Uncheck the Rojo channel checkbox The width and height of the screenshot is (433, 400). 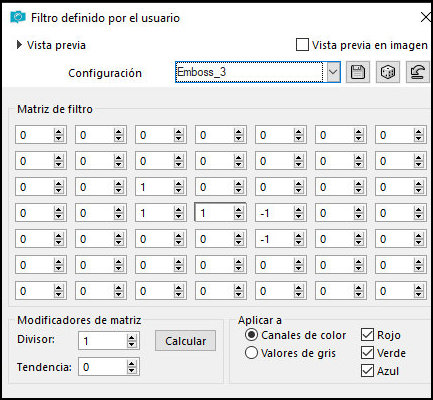click(x=367, y=335)
